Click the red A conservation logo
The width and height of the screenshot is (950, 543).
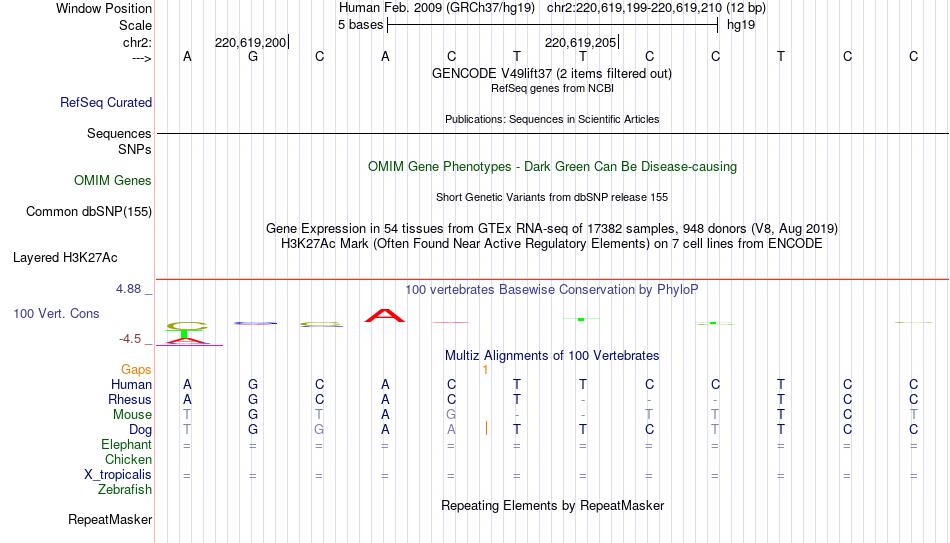point(385,316)
